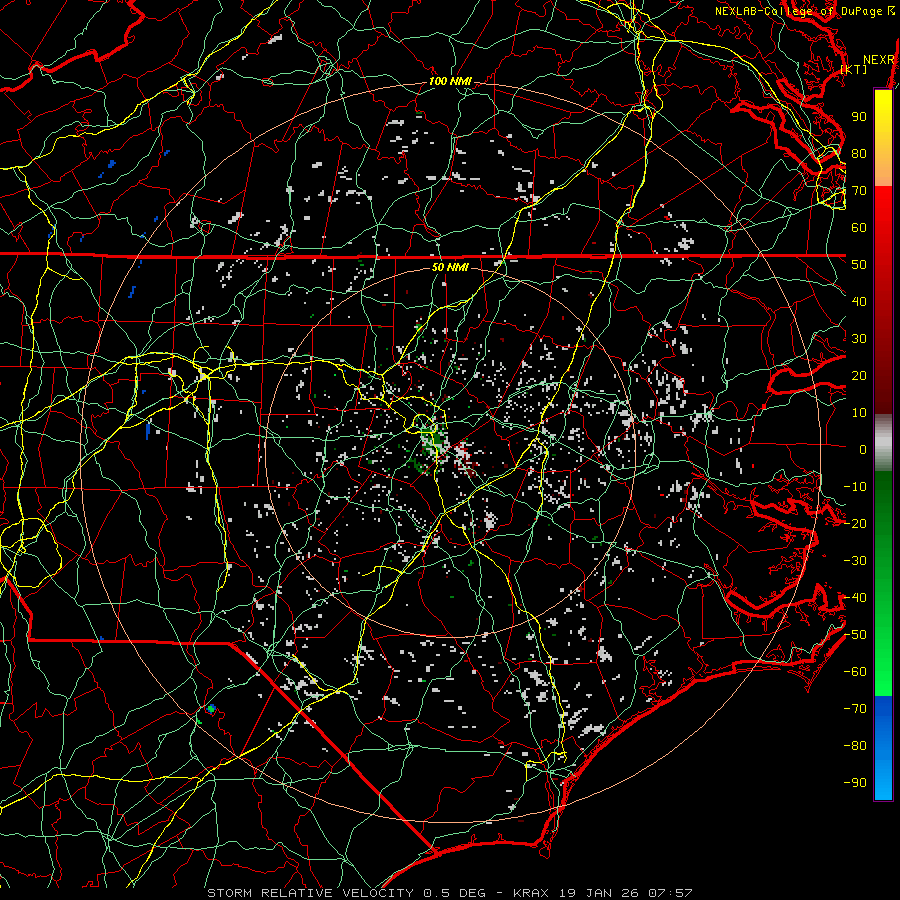Click the '100 NMI' range ring label
The width and height of the screenshot is (900, 900).
click(450, 82)
